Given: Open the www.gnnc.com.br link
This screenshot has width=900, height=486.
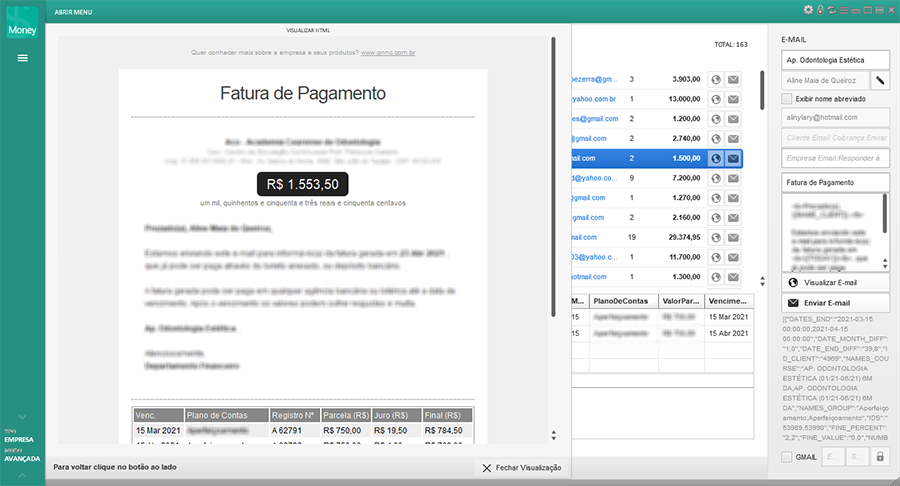Looking at the screenshot, I should pos(388,52).
